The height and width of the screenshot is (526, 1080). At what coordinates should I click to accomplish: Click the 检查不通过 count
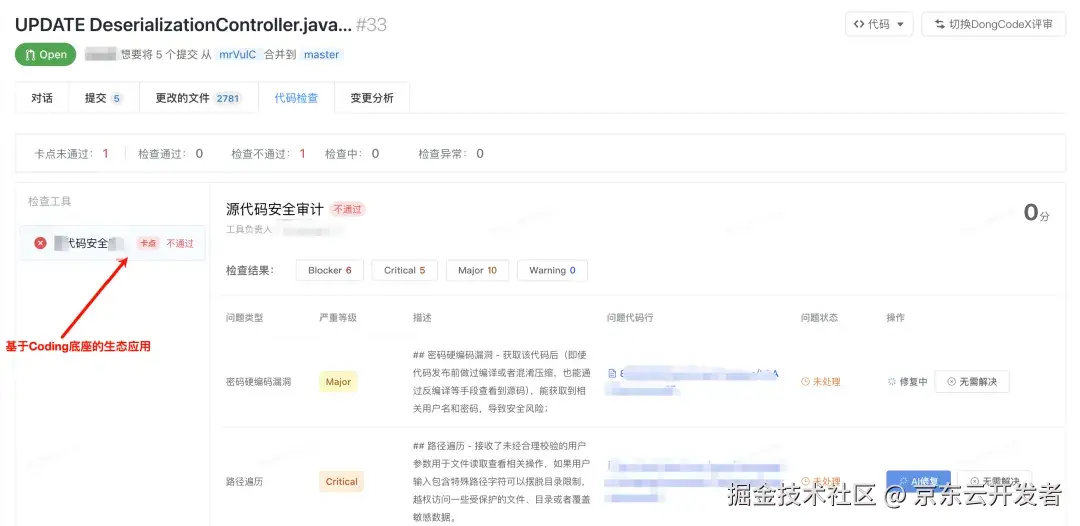[x=302, y=154]
